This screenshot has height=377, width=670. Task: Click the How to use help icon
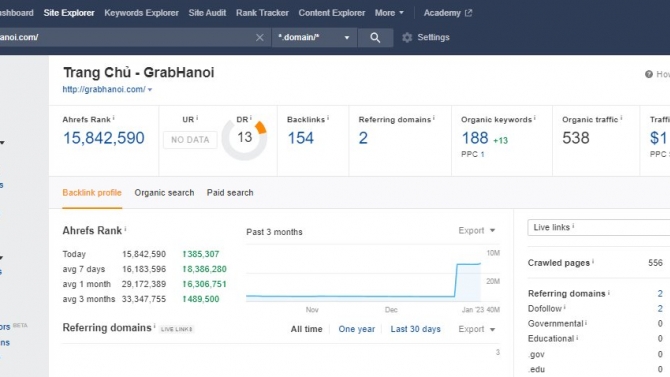tap(649, 74)
